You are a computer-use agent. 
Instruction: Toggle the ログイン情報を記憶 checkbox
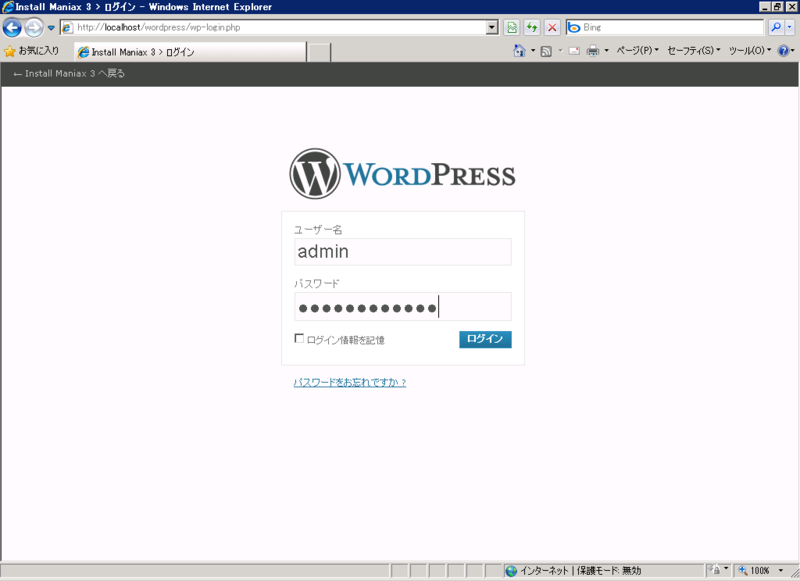click(299, 339)
